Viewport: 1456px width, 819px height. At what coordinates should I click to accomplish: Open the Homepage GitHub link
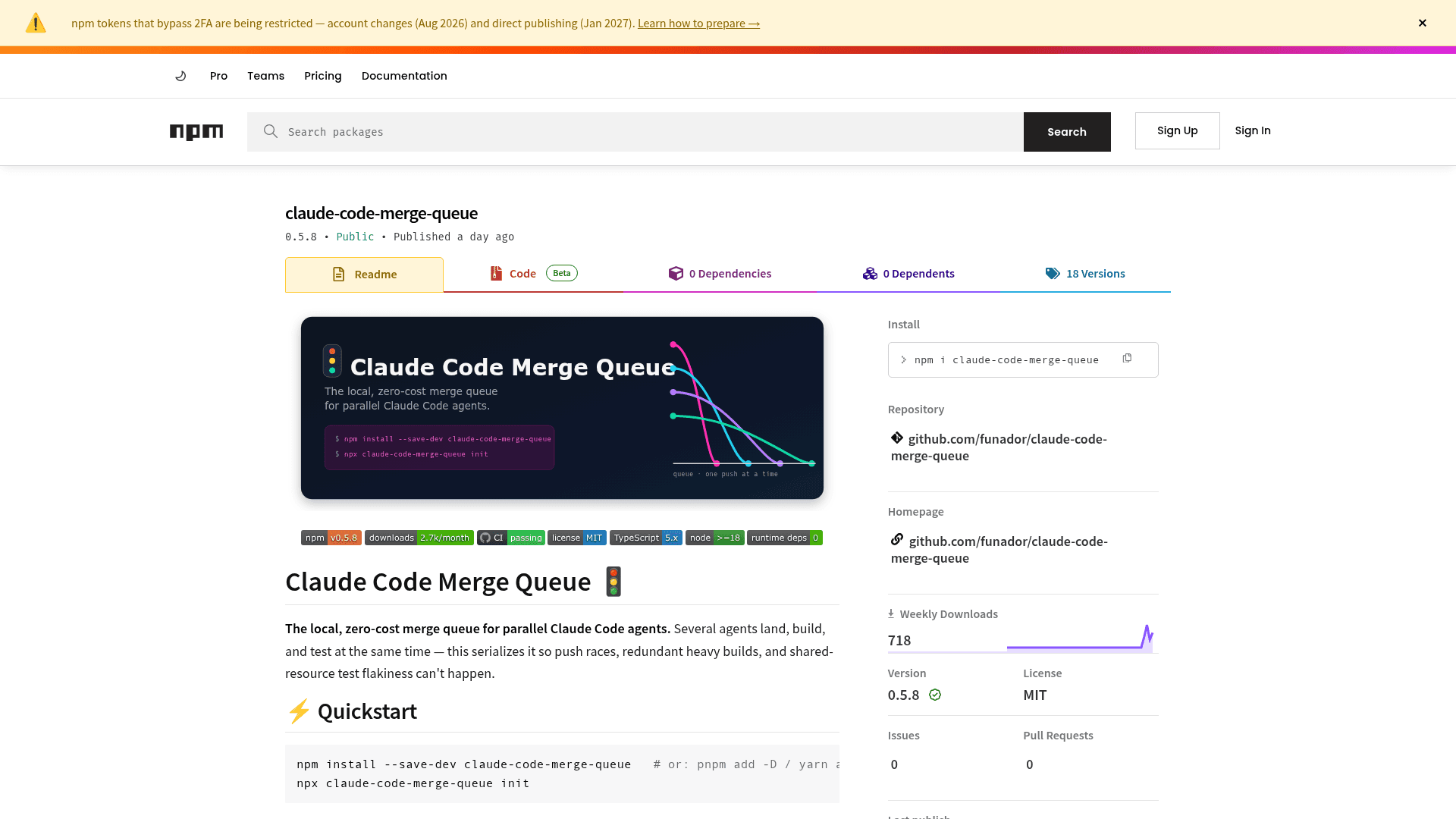[999, 550]
